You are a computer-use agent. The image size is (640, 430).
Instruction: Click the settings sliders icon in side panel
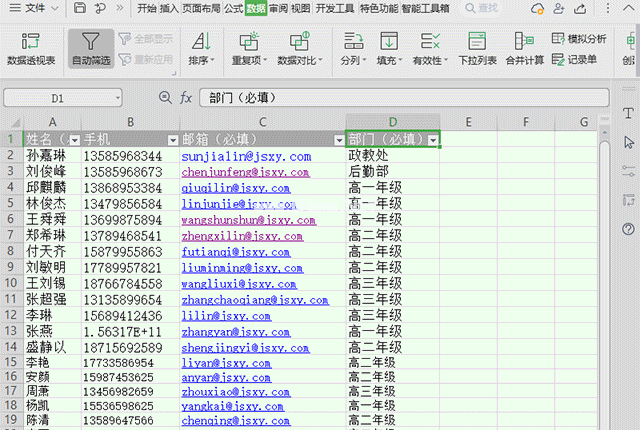(x=629, y=171)
